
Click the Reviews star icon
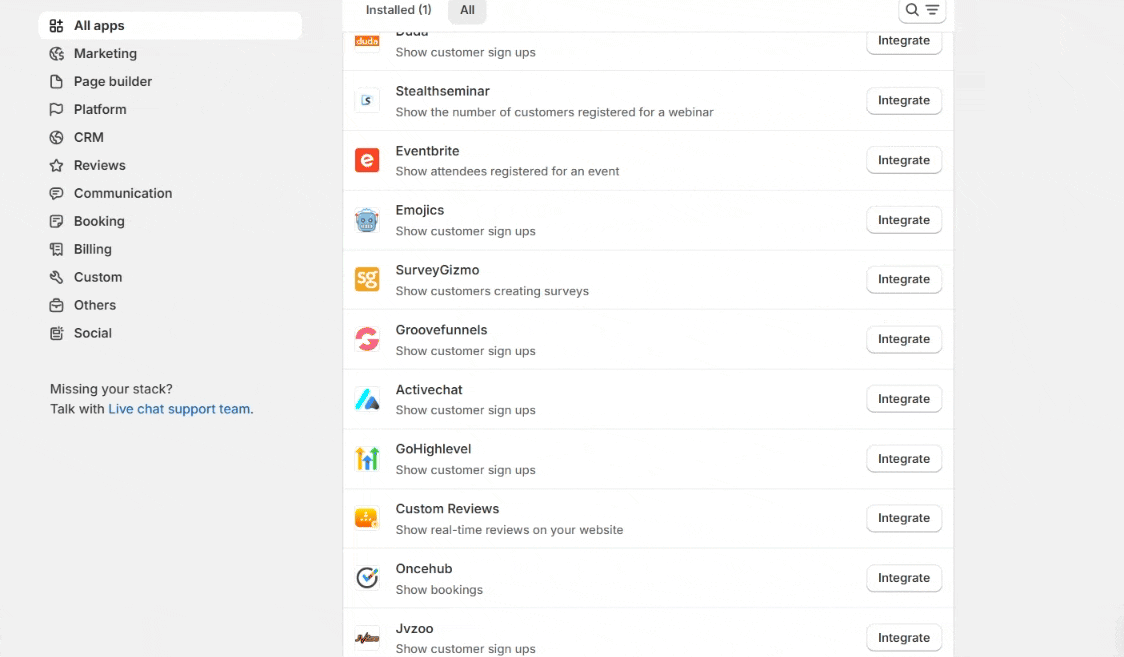[x=56, y=166]
